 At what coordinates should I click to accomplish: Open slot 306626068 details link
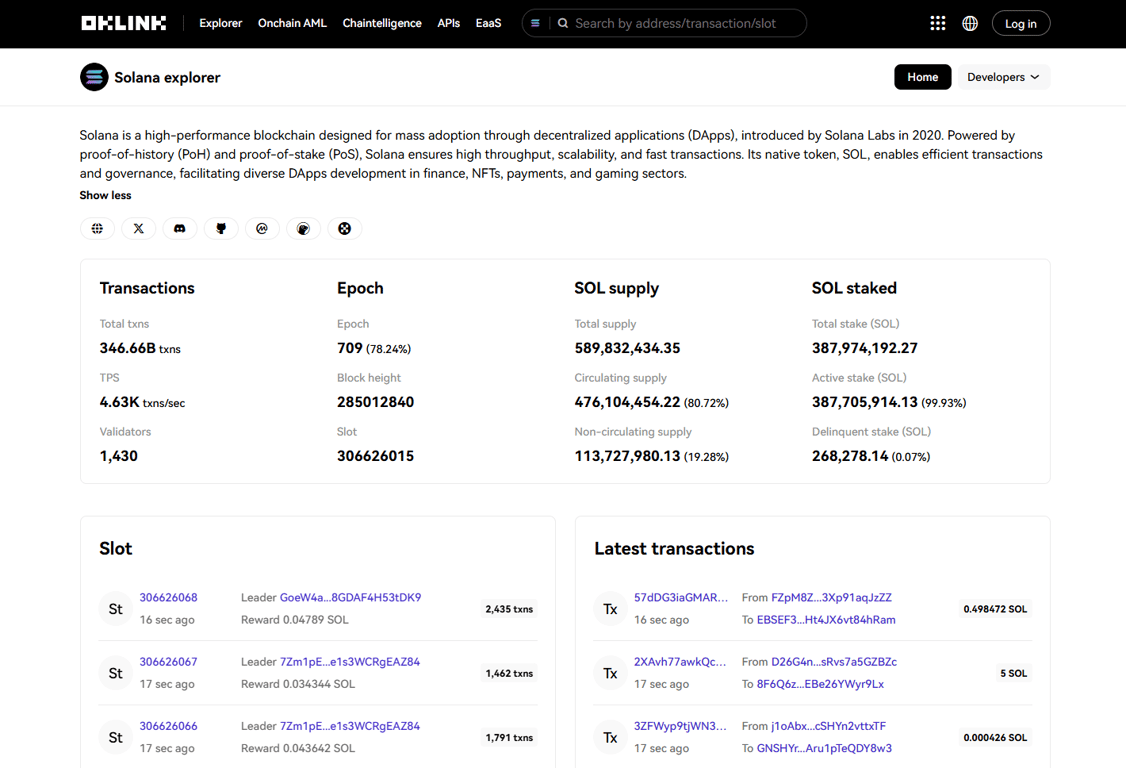(168, 597)
